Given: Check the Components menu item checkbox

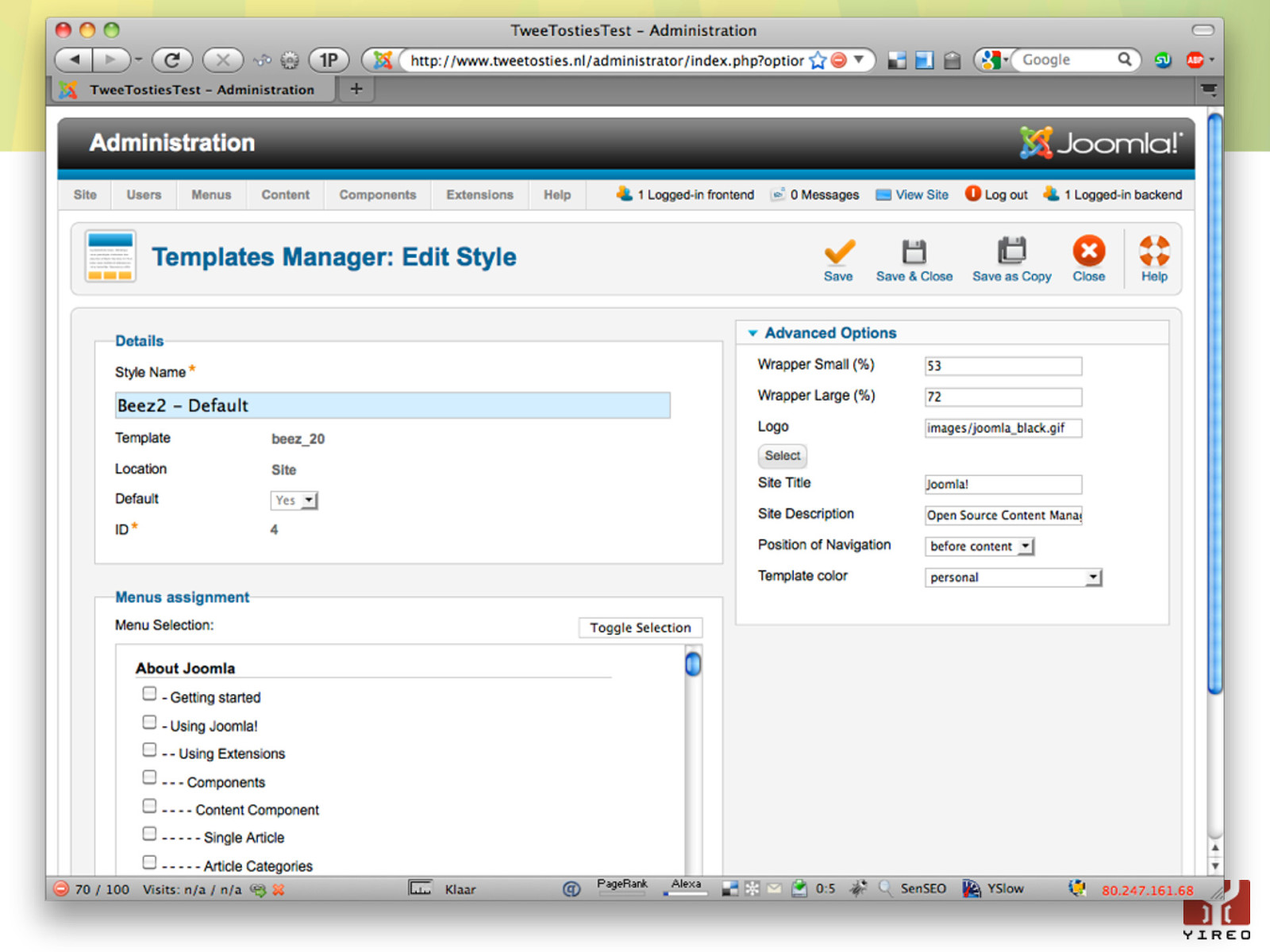Looking at the screenshot, I should click(149, 777).
